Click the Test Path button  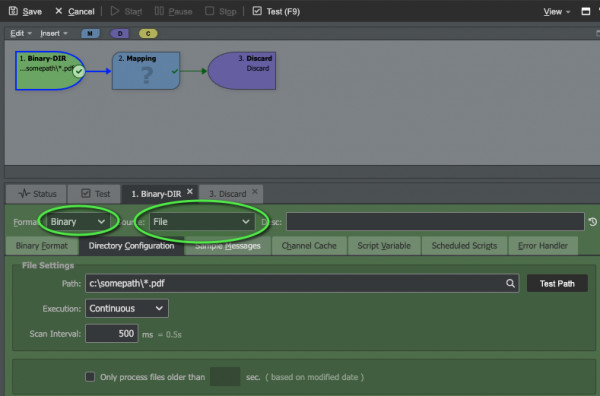pos(557,284)
